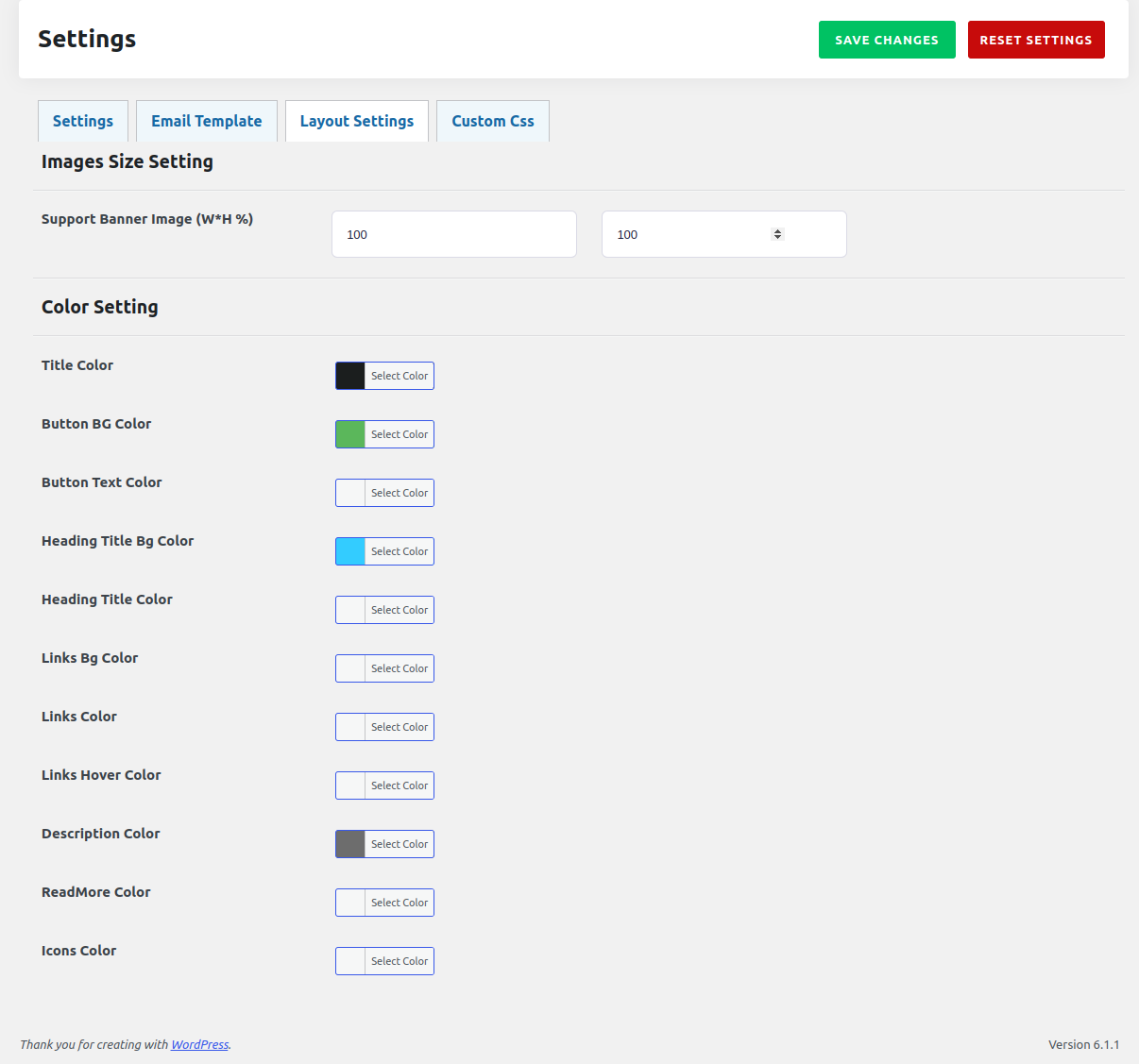Image resolution: width=1139 pixels, height=1064 pixels.
Task: Open the ReadMore Color swatch
Action: [350, 903]
